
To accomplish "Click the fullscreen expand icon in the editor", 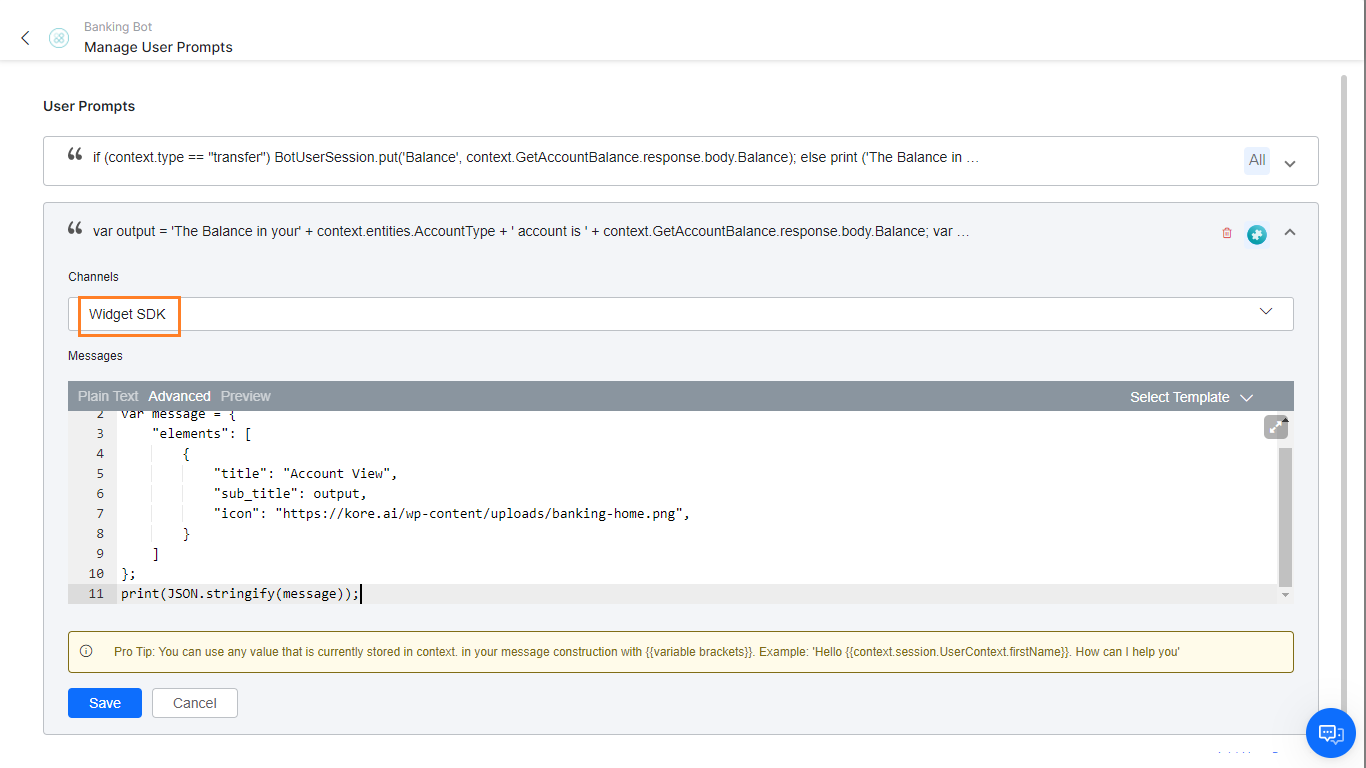I will point(1275,427).
